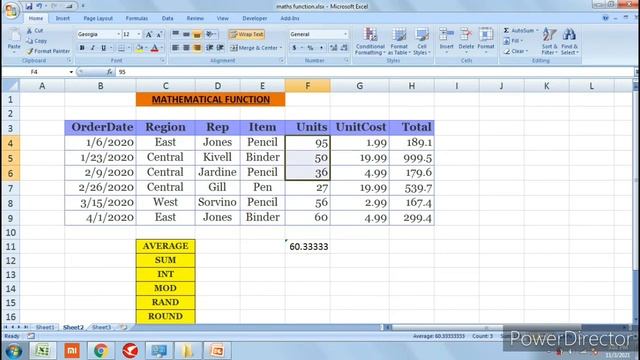This screenshot has width=640, height=360.
Task: Increase the font size
Action: 149,35
